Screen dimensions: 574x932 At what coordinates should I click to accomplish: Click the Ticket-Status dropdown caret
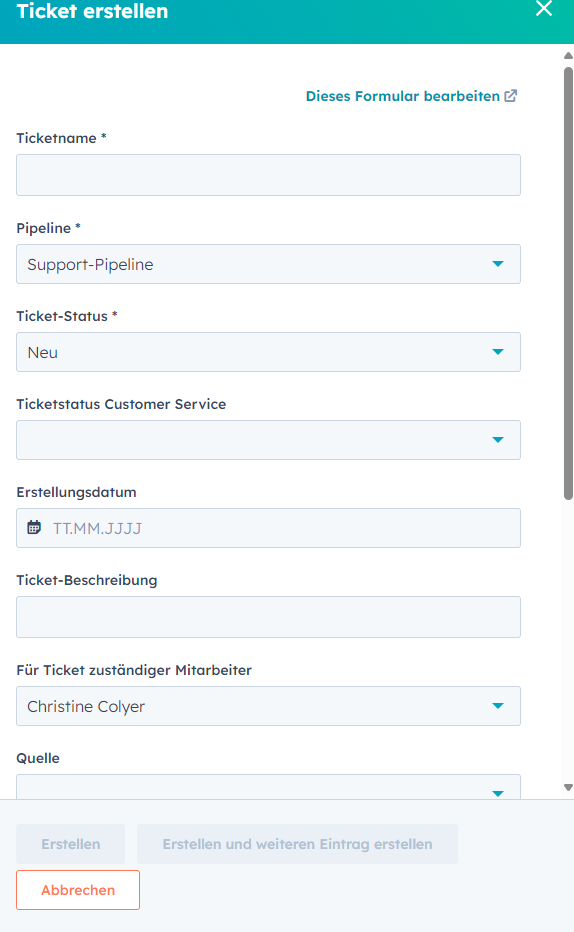coord(498,352)
